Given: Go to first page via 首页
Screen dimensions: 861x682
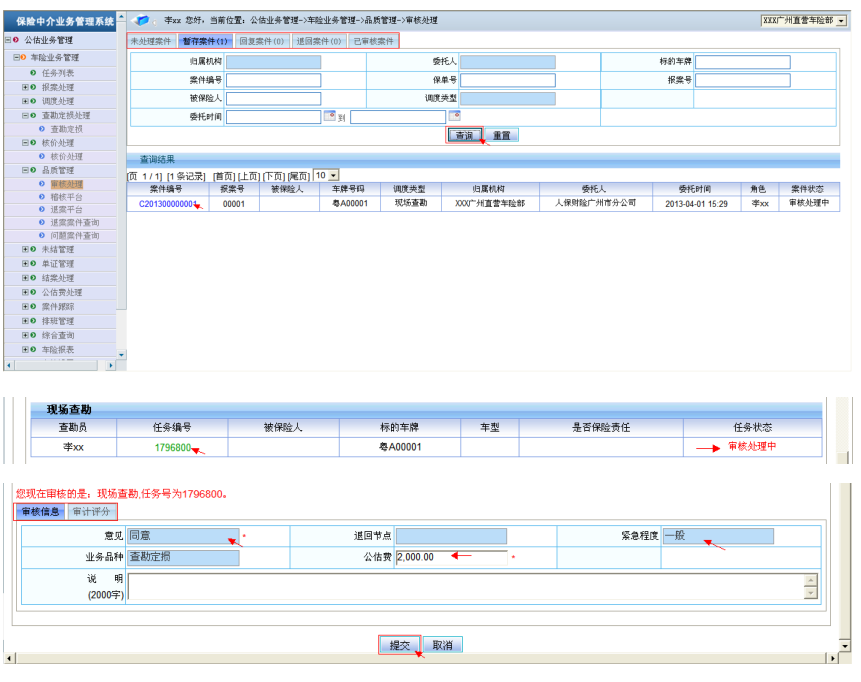Looking at the screenshot, I should pos(224,176).
